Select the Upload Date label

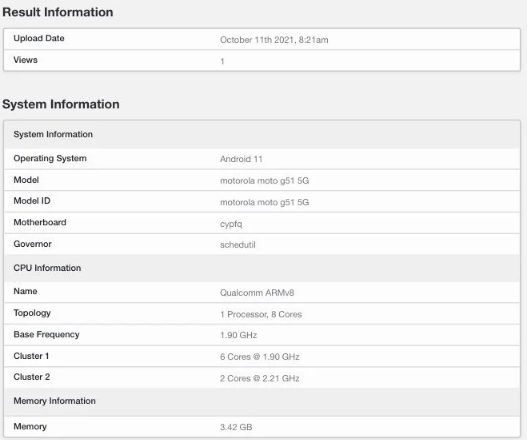click(39, 38)
